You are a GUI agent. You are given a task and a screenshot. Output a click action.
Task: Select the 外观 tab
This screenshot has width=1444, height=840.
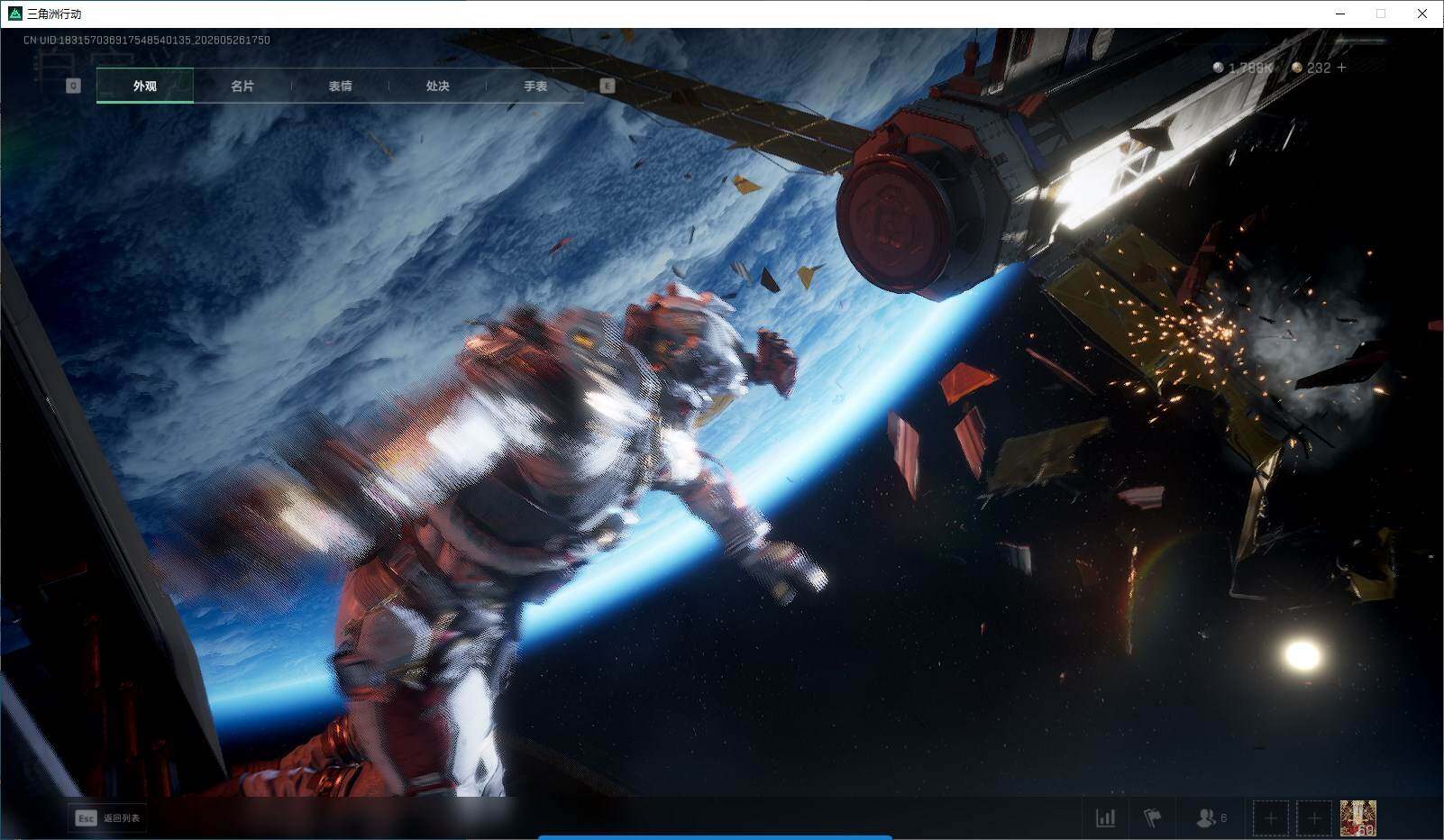pos(145,86)
